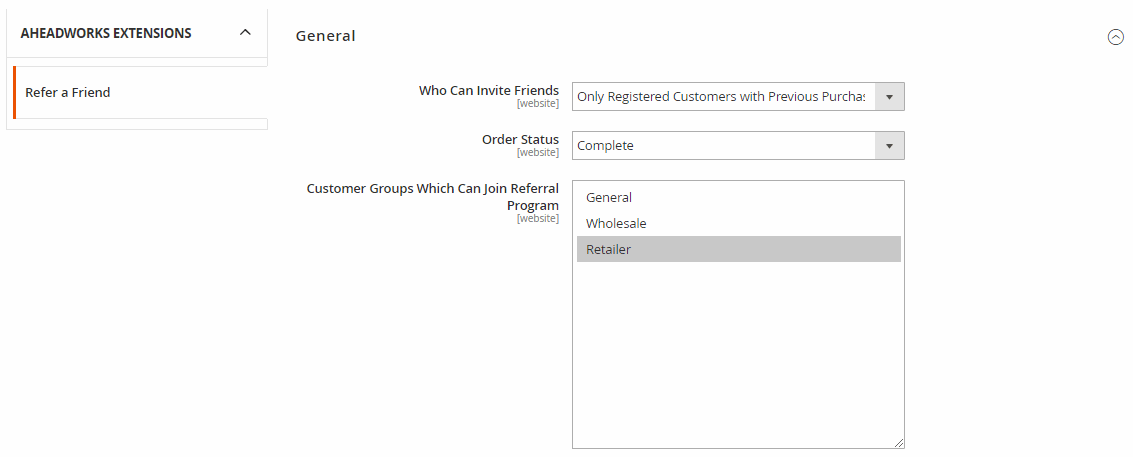Open the Complete order status select box
This screenshot has height=457, width=1133.
coord(722,146)
